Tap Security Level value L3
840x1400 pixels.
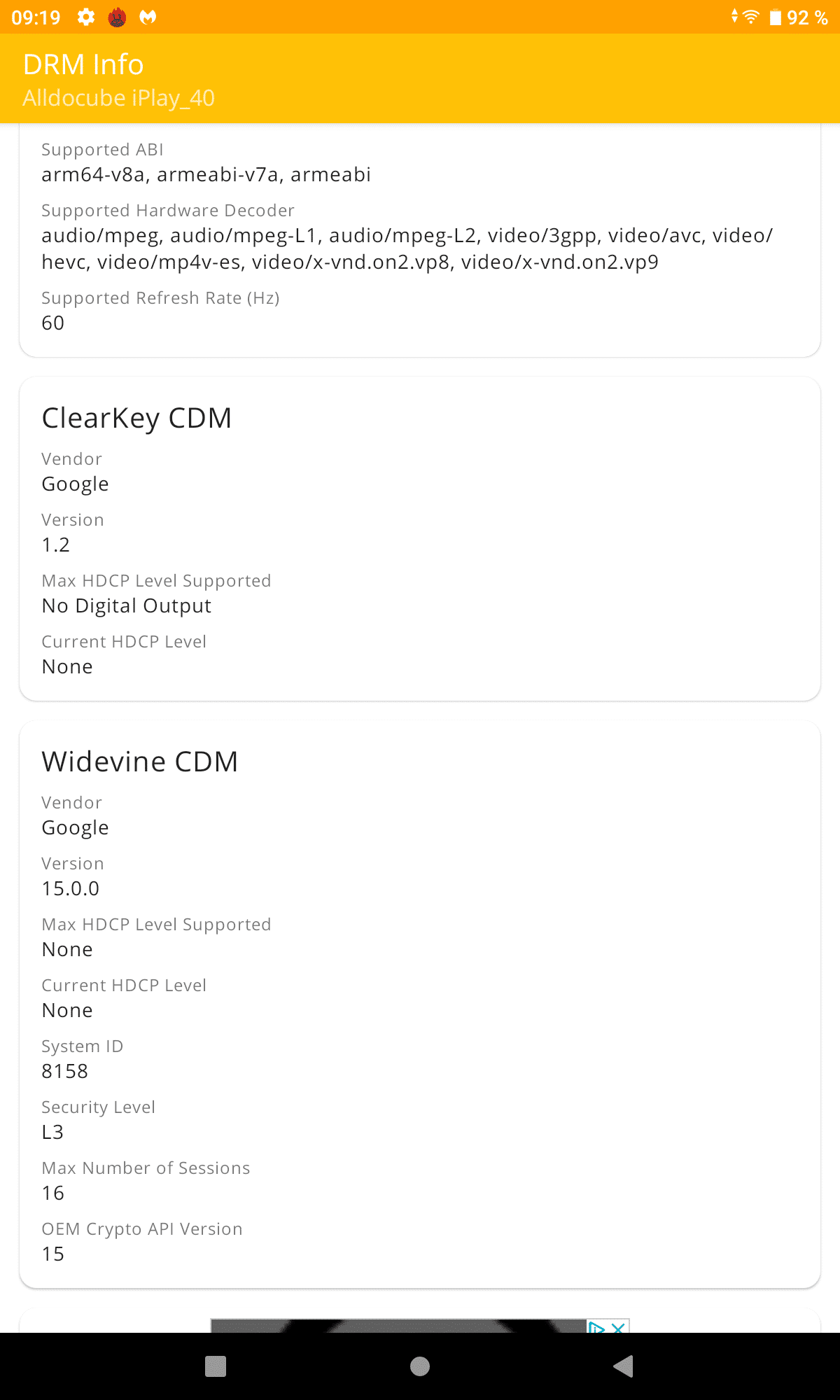(52, 1132)
